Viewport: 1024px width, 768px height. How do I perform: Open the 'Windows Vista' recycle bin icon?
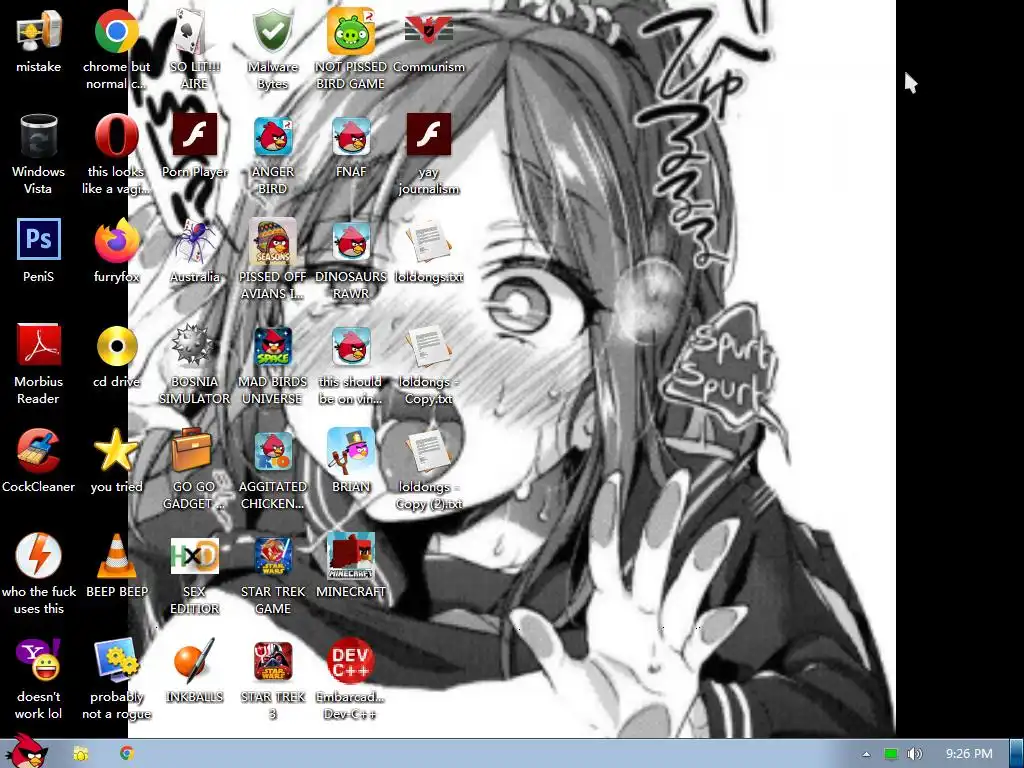coord(39,136)
